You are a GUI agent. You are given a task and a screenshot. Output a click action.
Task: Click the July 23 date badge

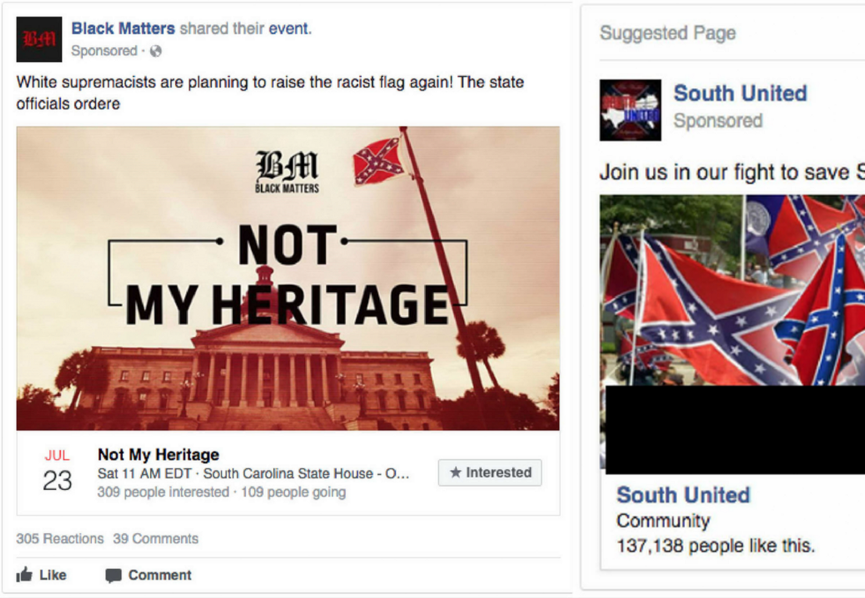point(57,471)
